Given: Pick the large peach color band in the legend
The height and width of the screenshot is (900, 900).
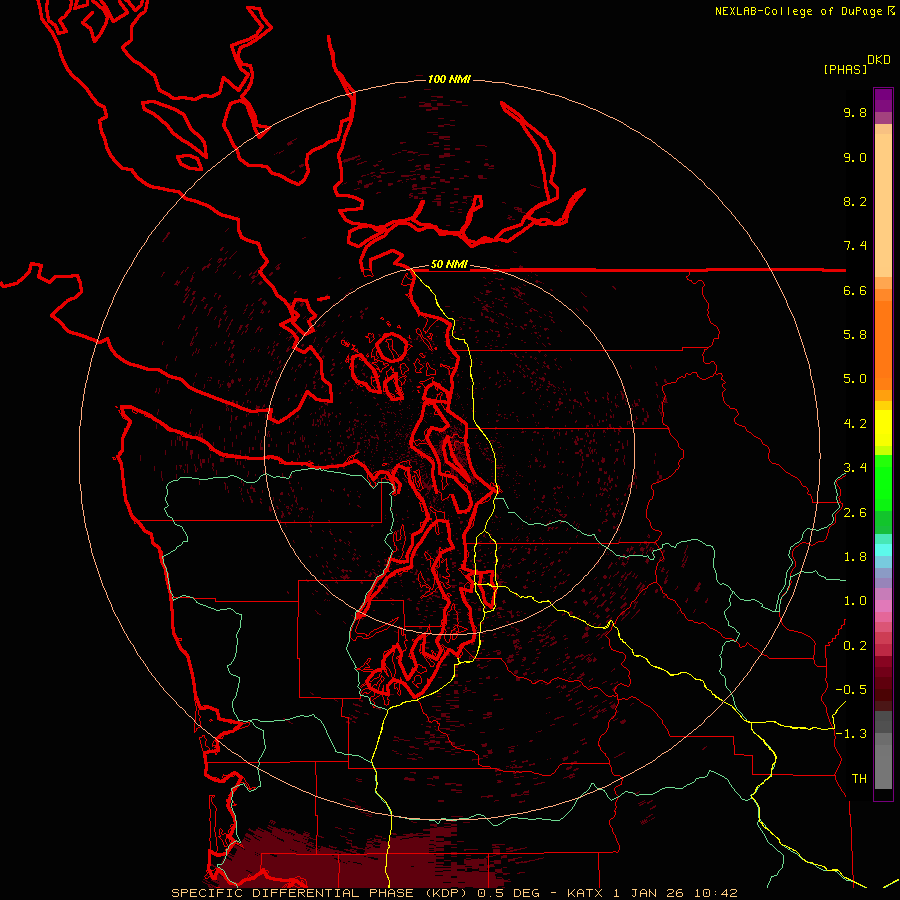Looking at the screenshot, I should click(883, 205).
